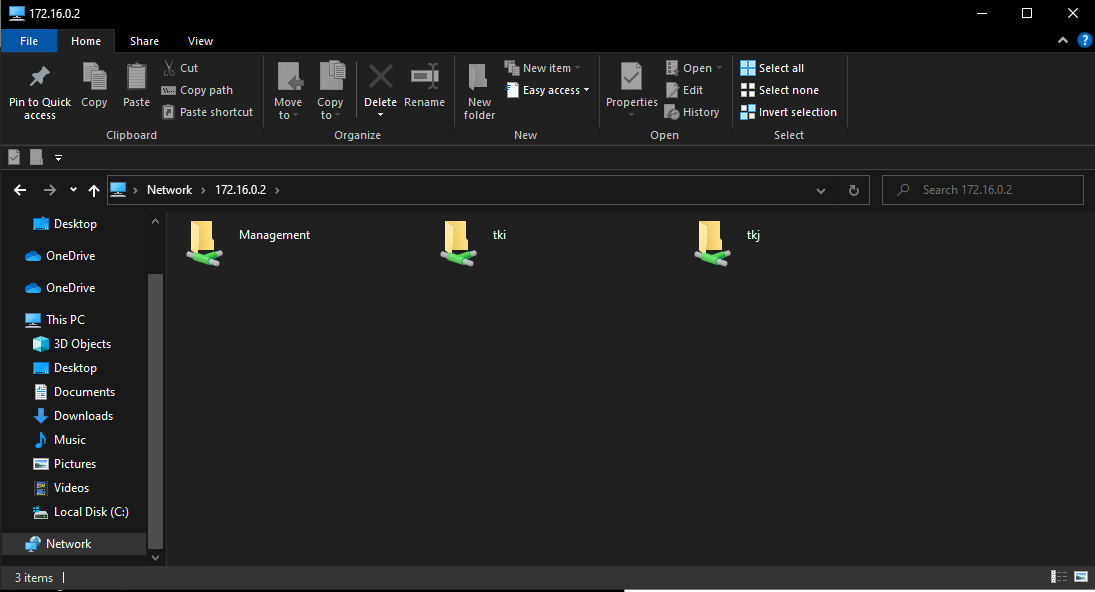Click Paste shortcut in the ribbon

(207, 112)
